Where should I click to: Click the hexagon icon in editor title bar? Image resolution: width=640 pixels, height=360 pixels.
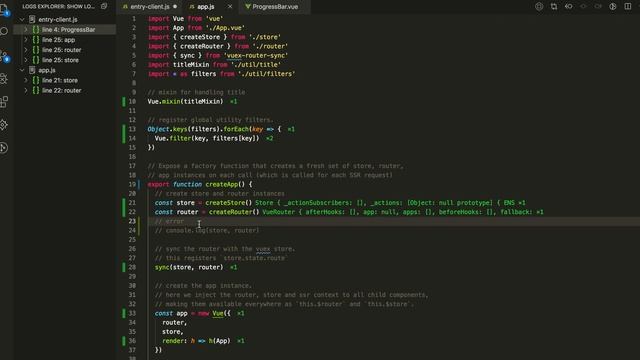[x=539, y=7]
